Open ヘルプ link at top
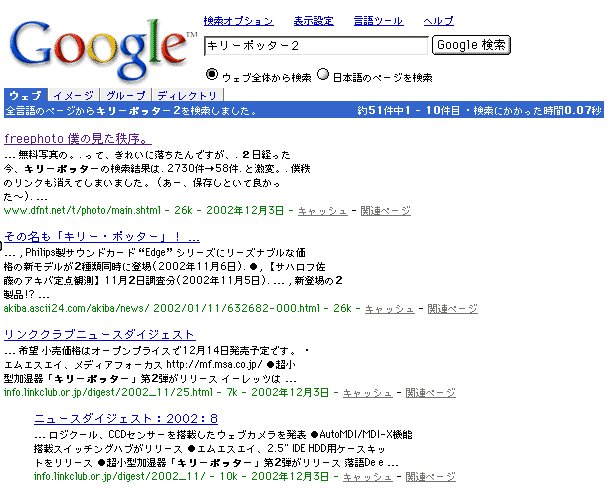Image resolution: width=610 pixels, height=490 pixels. coord(438,20)
